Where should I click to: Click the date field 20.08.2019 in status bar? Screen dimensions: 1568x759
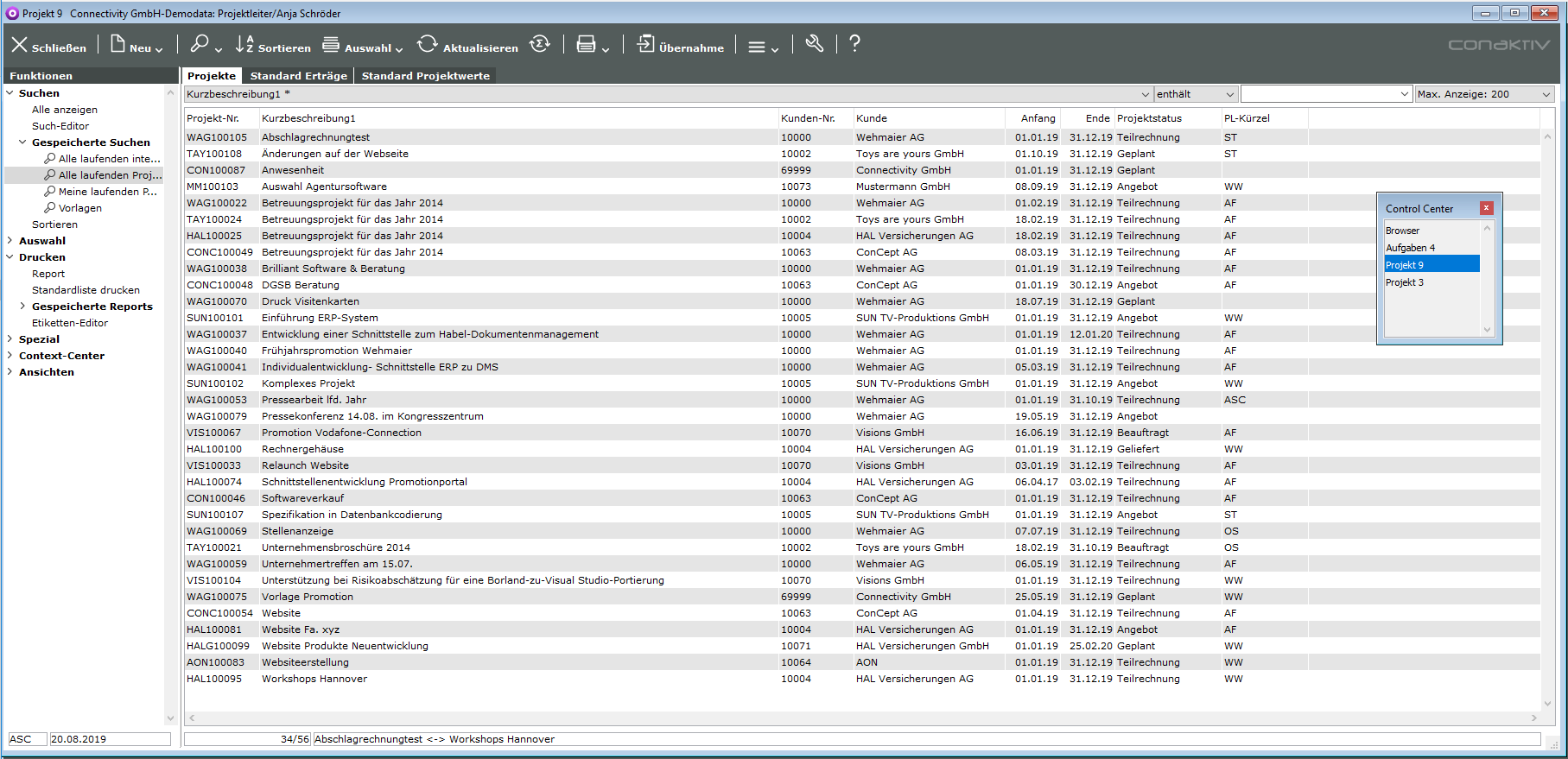click(x=110, y=739)
